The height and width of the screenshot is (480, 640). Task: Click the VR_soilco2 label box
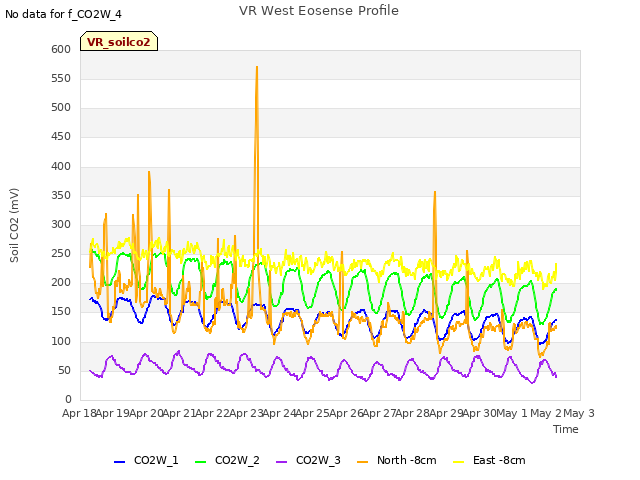119,41
